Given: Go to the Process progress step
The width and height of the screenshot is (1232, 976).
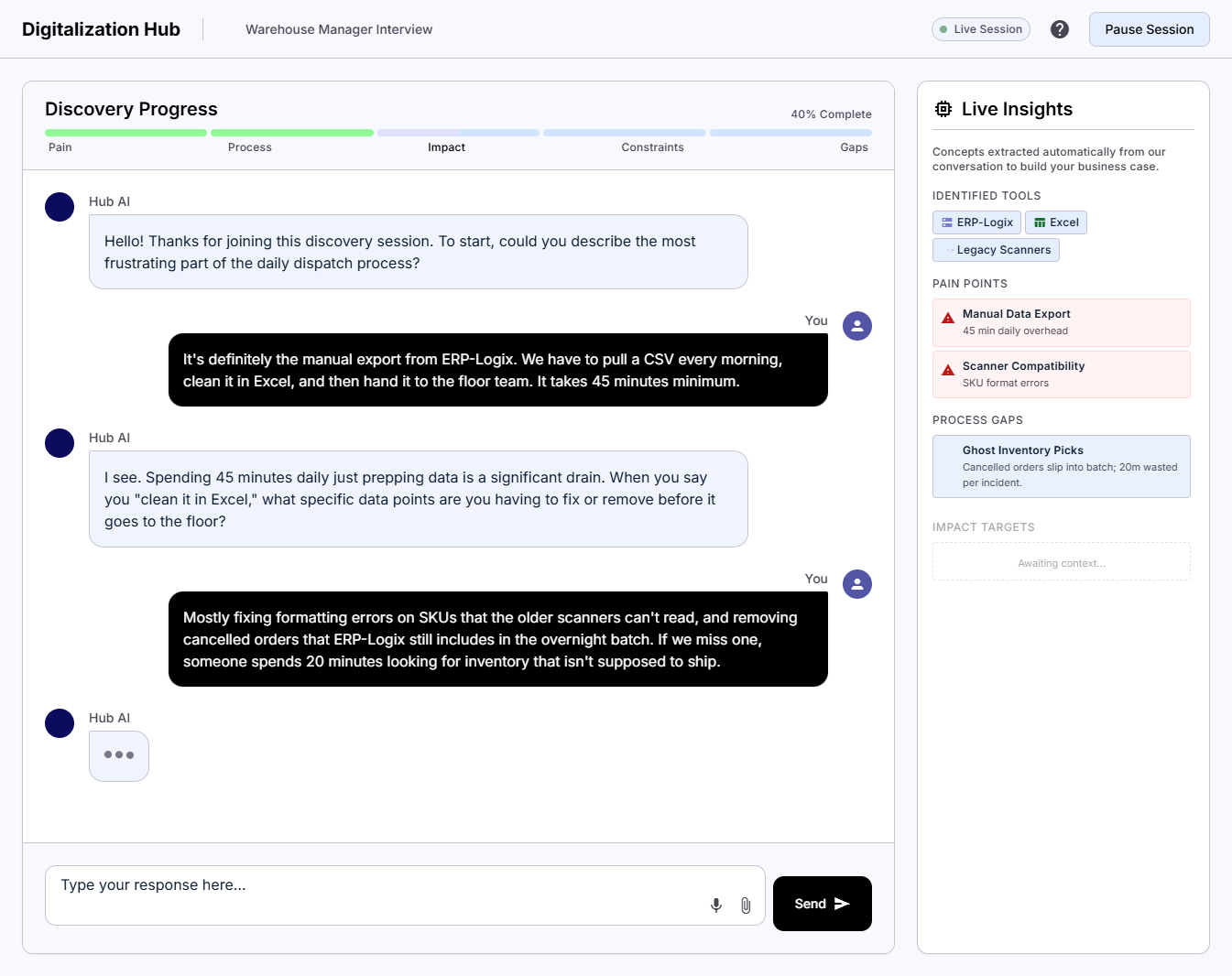Looking at the screenshot, I should point(250,147).
